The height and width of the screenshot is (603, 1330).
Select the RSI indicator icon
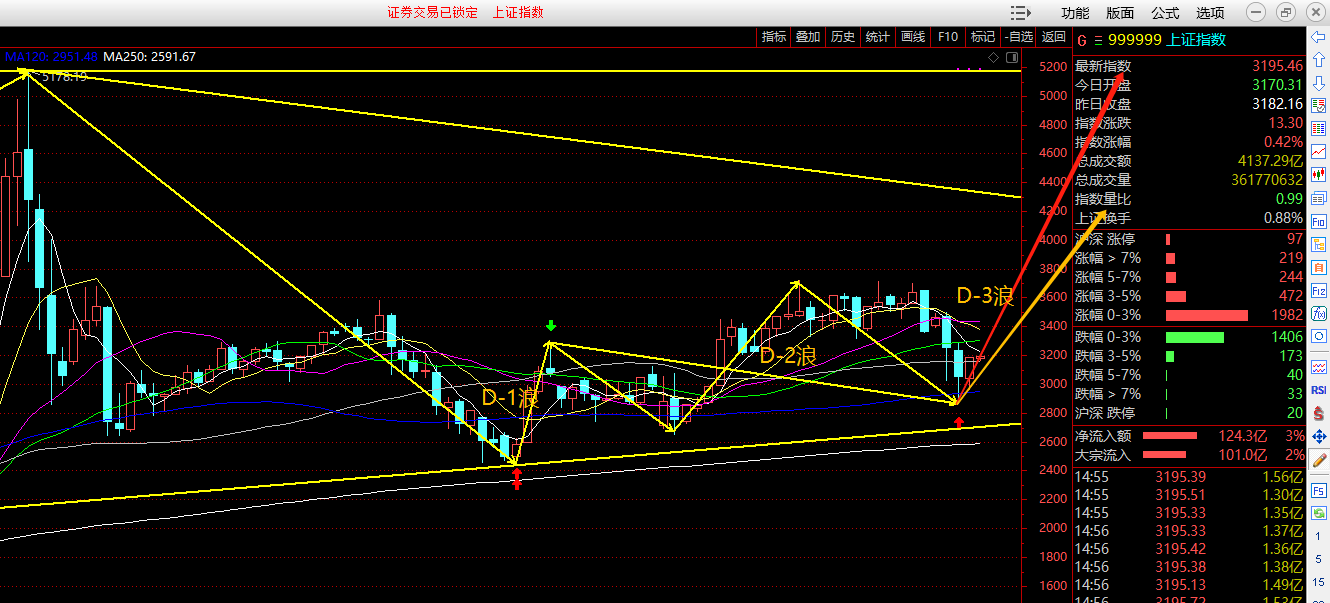(1319, 389)
